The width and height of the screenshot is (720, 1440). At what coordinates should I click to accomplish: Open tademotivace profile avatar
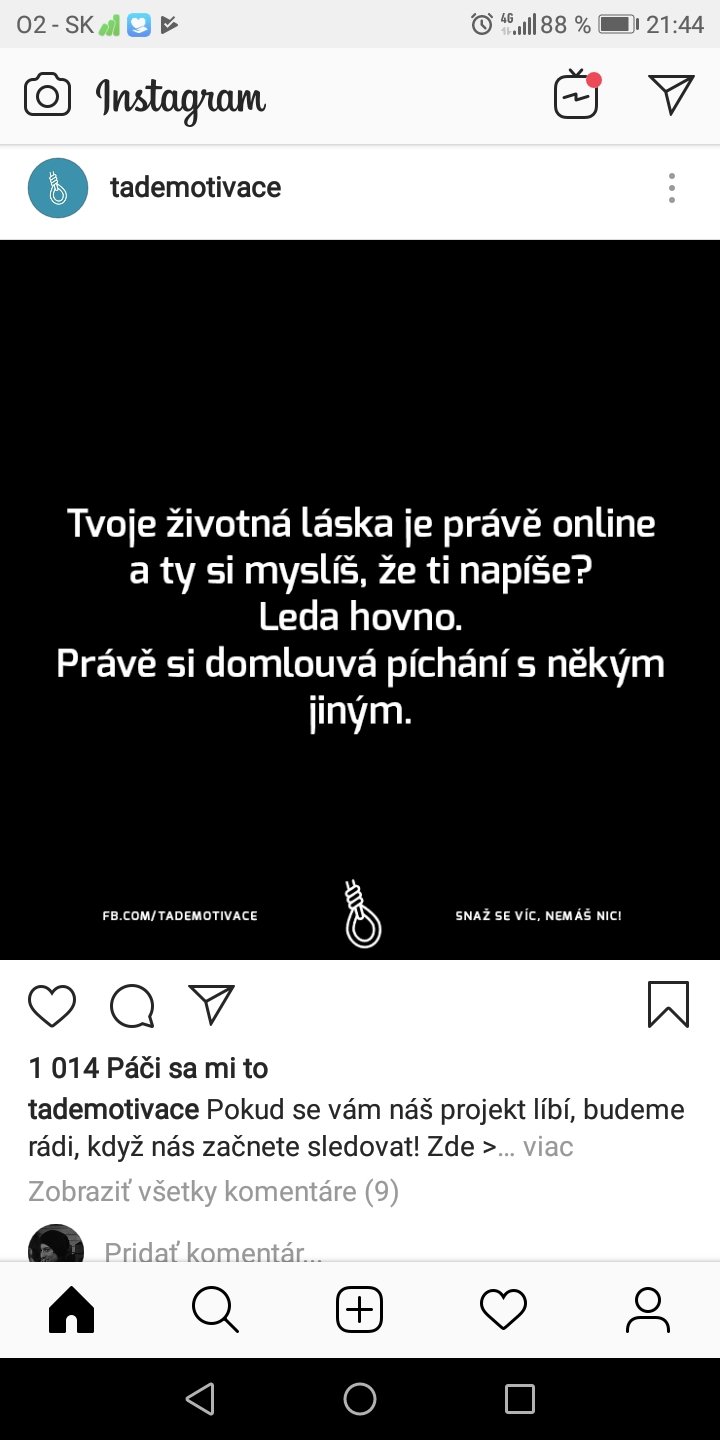tap(58, 188)
